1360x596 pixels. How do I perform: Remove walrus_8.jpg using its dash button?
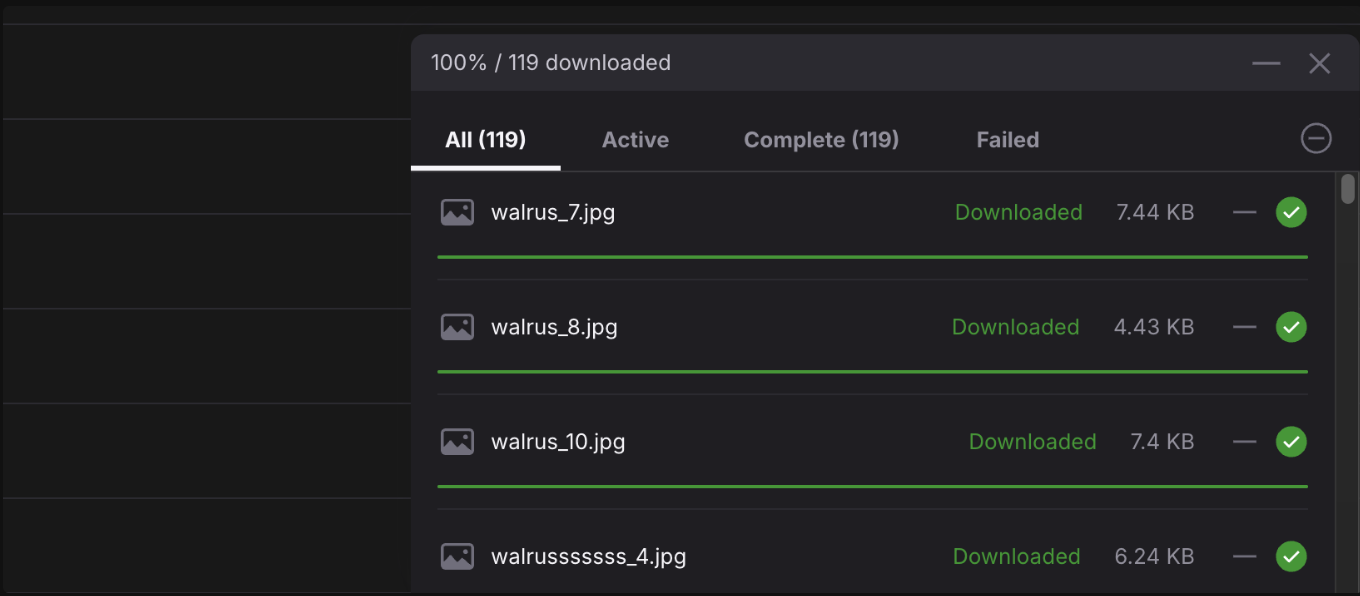coord(1244,327)
